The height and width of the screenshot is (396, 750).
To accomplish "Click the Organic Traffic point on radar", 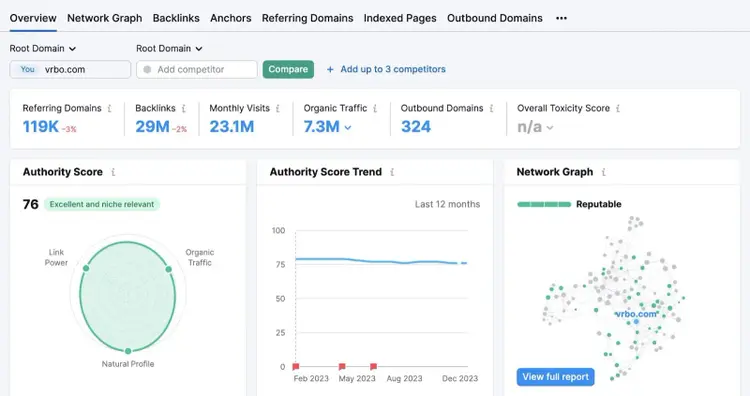I will click(x=168, y=269).
